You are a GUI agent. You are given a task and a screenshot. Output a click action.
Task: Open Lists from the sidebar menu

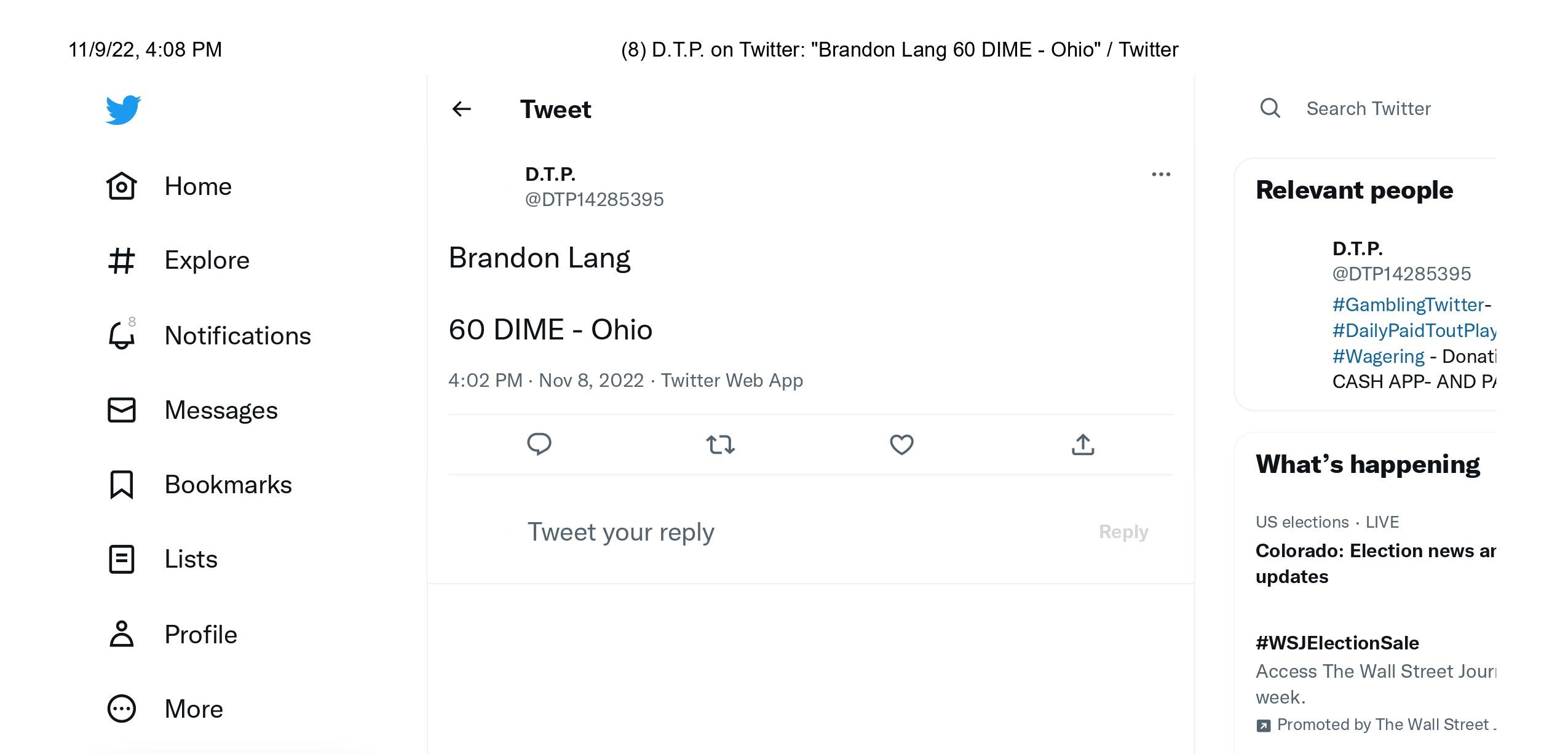[191, 559]
